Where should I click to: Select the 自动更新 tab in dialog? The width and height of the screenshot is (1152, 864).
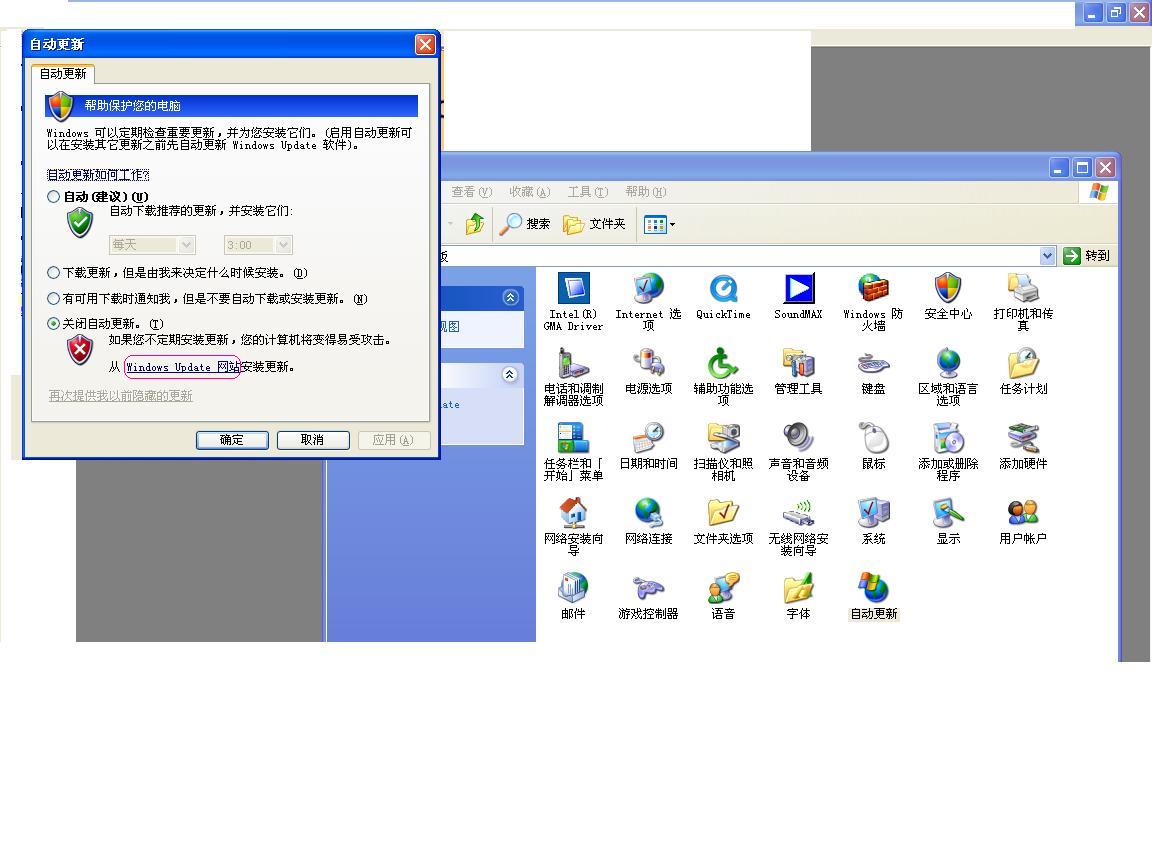tap(63, 73)
